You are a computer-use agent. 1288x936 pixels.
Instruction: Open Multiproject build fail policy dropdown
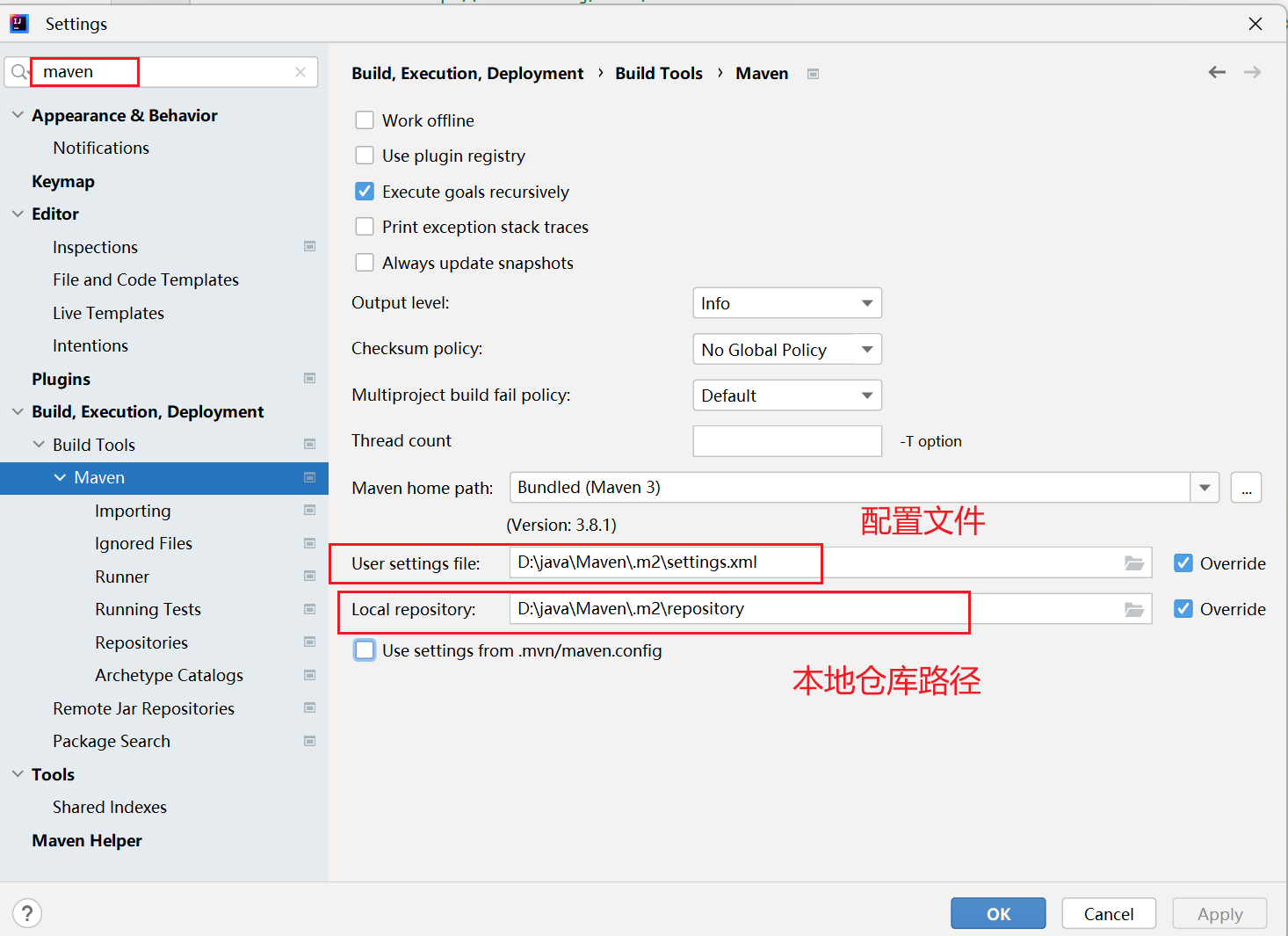(x=787, y=395)
